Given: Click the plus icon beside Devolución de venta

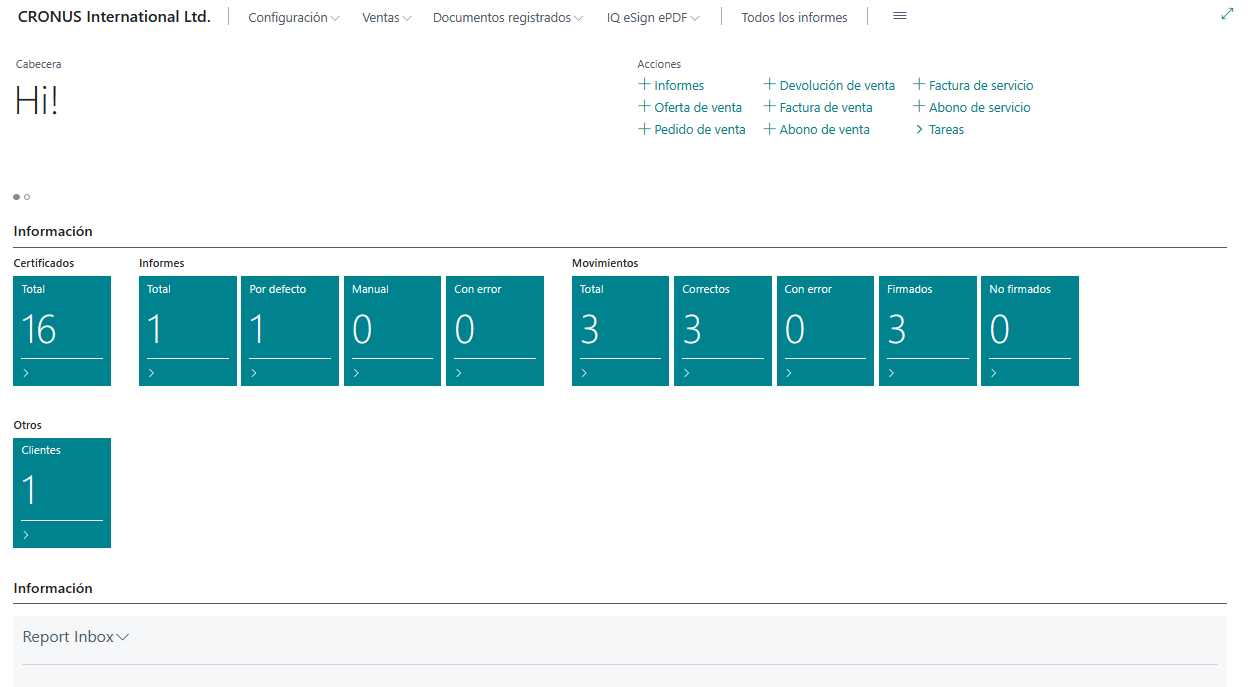Looking at the screenshot, I should (x=769, y=85).
